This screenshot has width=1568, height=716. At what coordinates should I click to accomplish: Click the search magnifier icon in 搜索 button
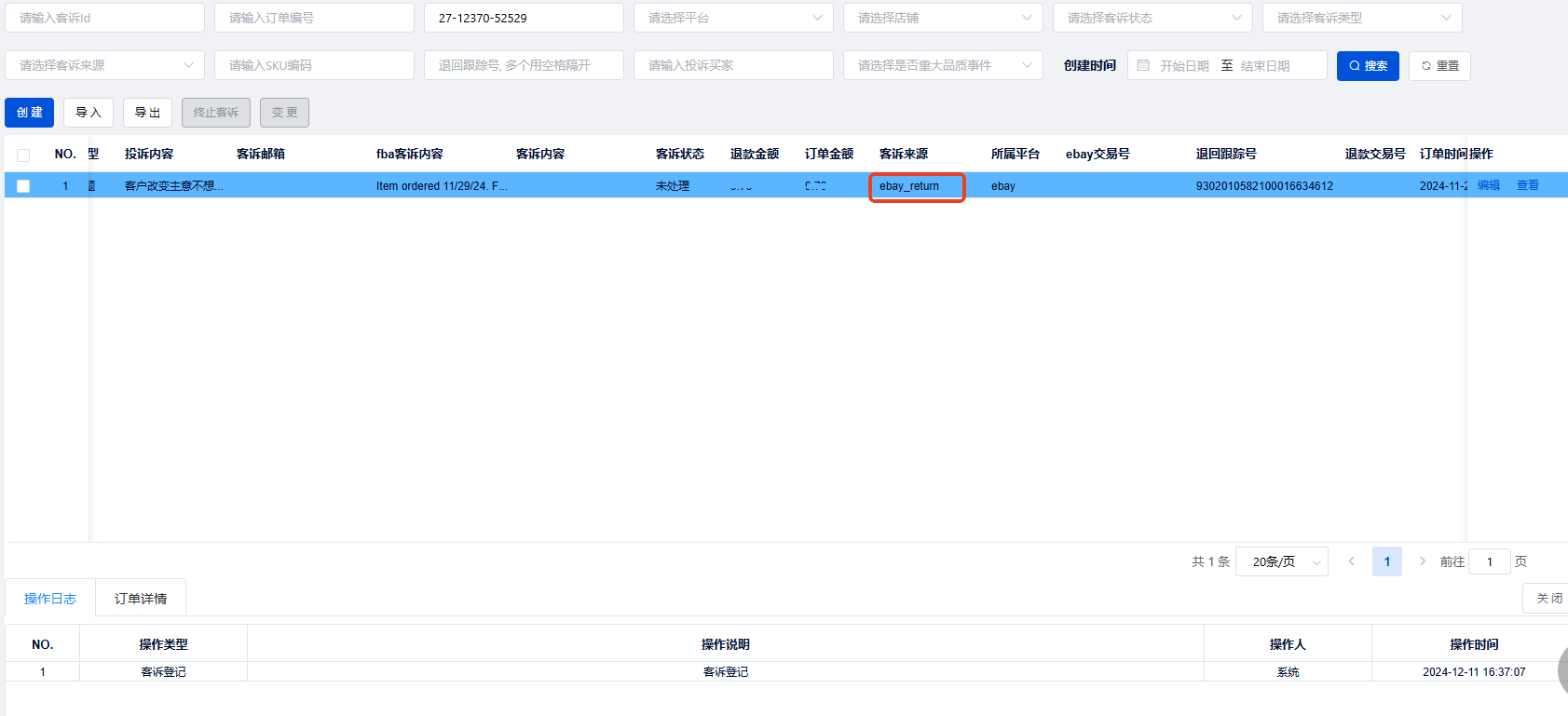1355,66
